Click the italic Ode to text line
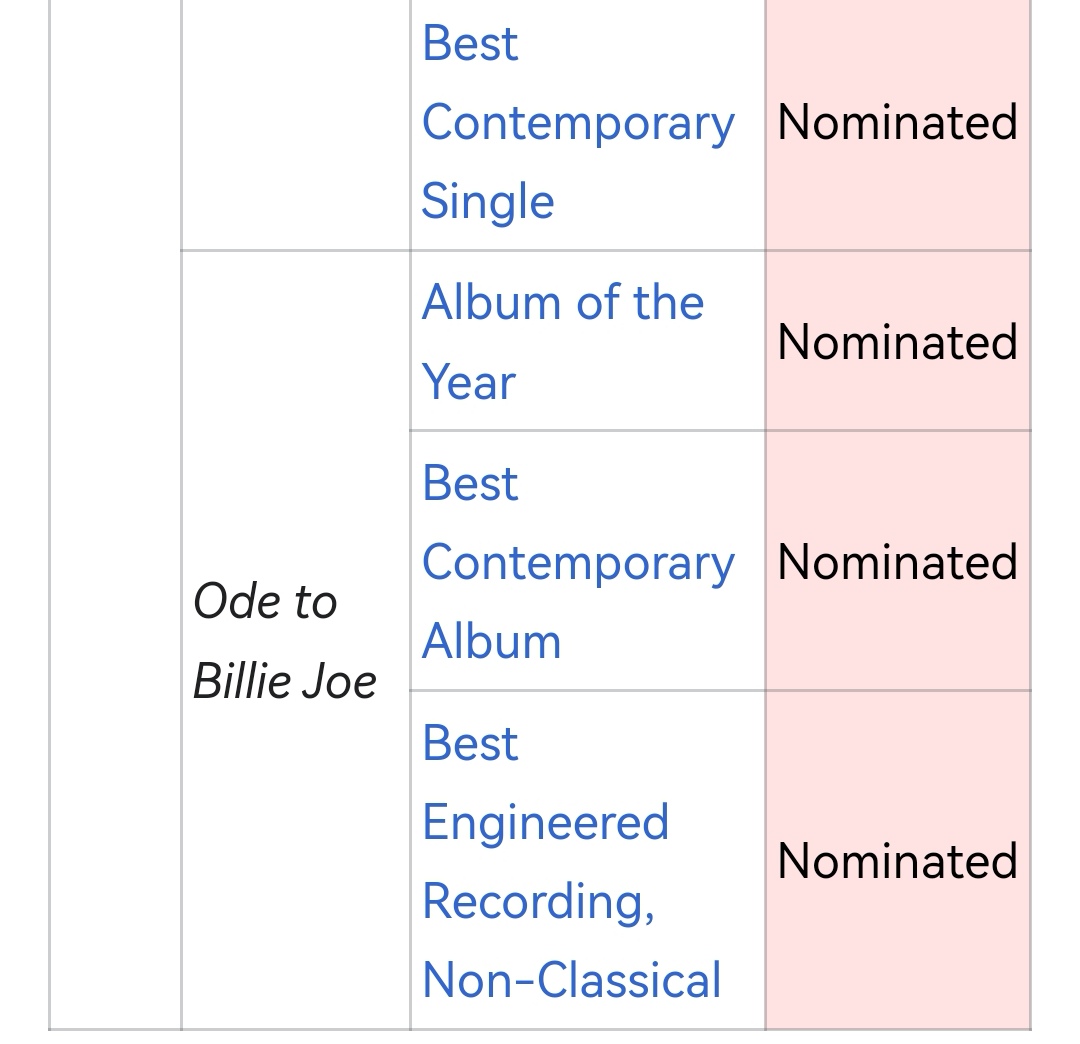 (x=265, y=601)
